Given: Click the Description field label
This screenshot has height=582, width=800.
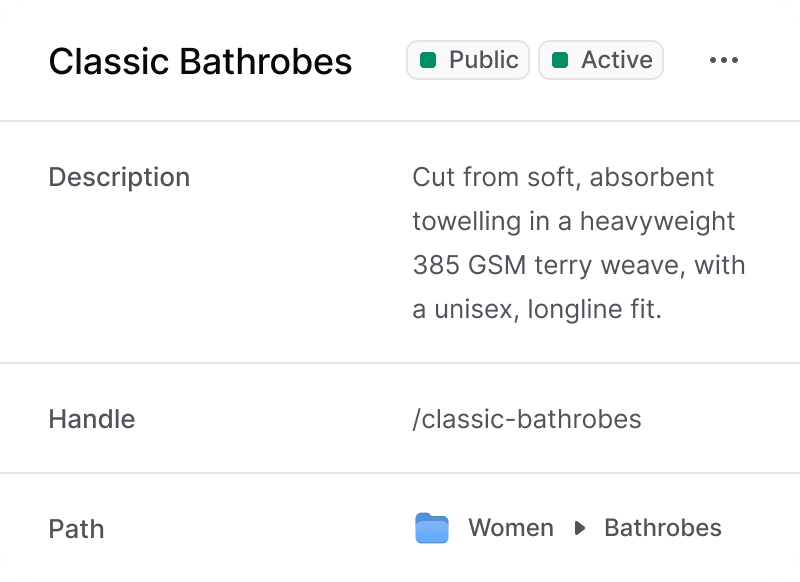Looking at the screenshot, I should [119, 177].
